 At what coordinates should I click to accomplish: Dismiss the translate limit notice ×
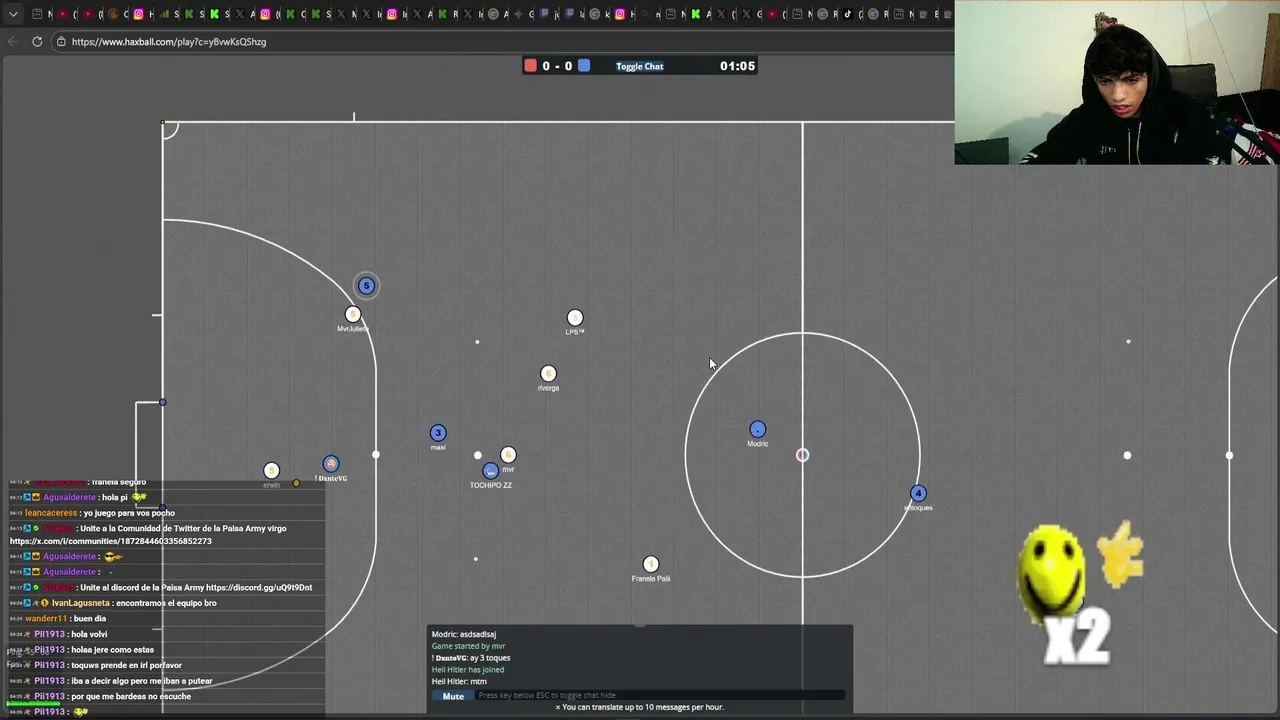pos(558,707)
